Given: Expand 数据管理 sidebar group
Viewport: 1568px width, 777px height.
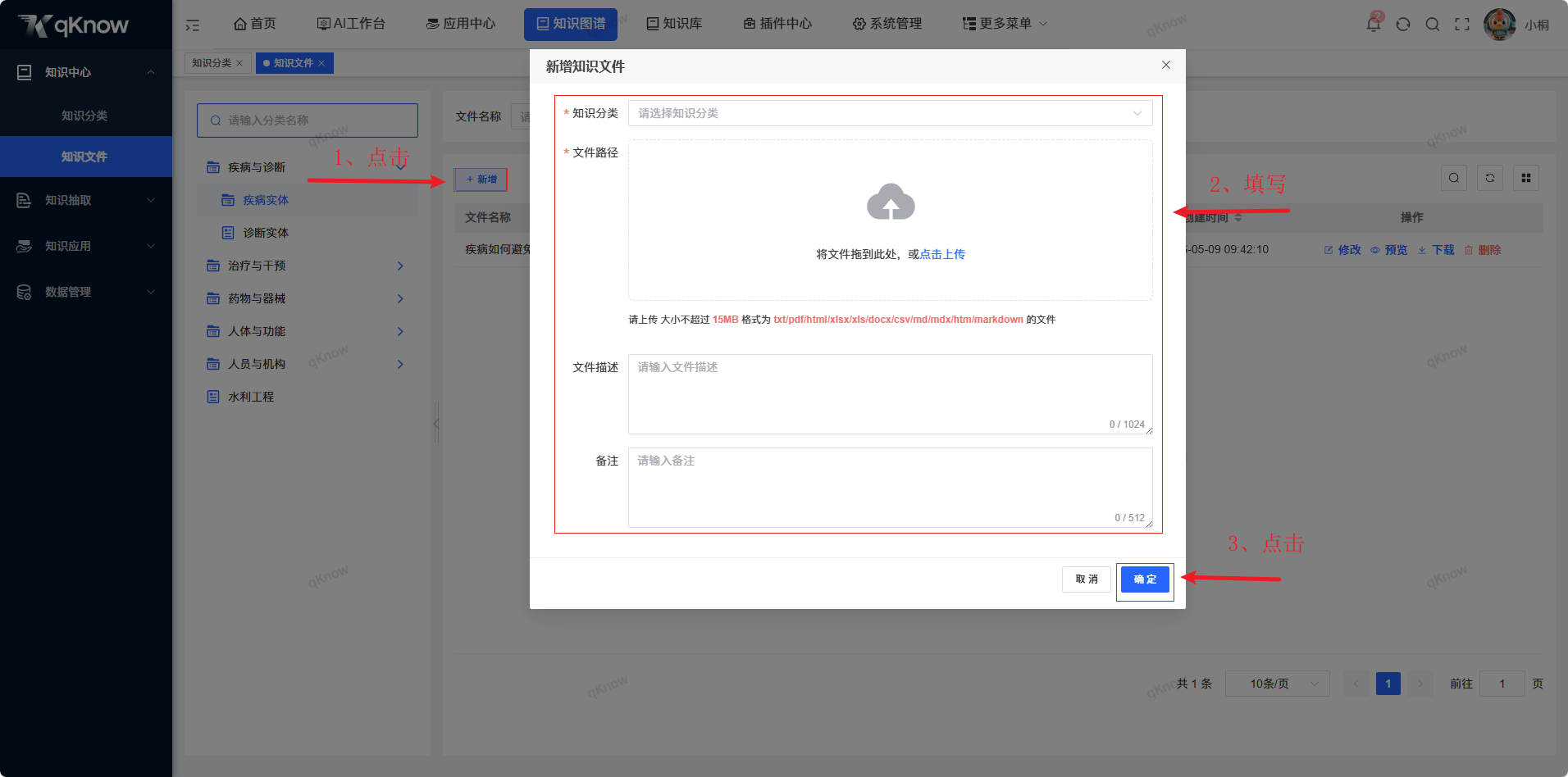Looking at the screenshot, I should tap(86, 292).
